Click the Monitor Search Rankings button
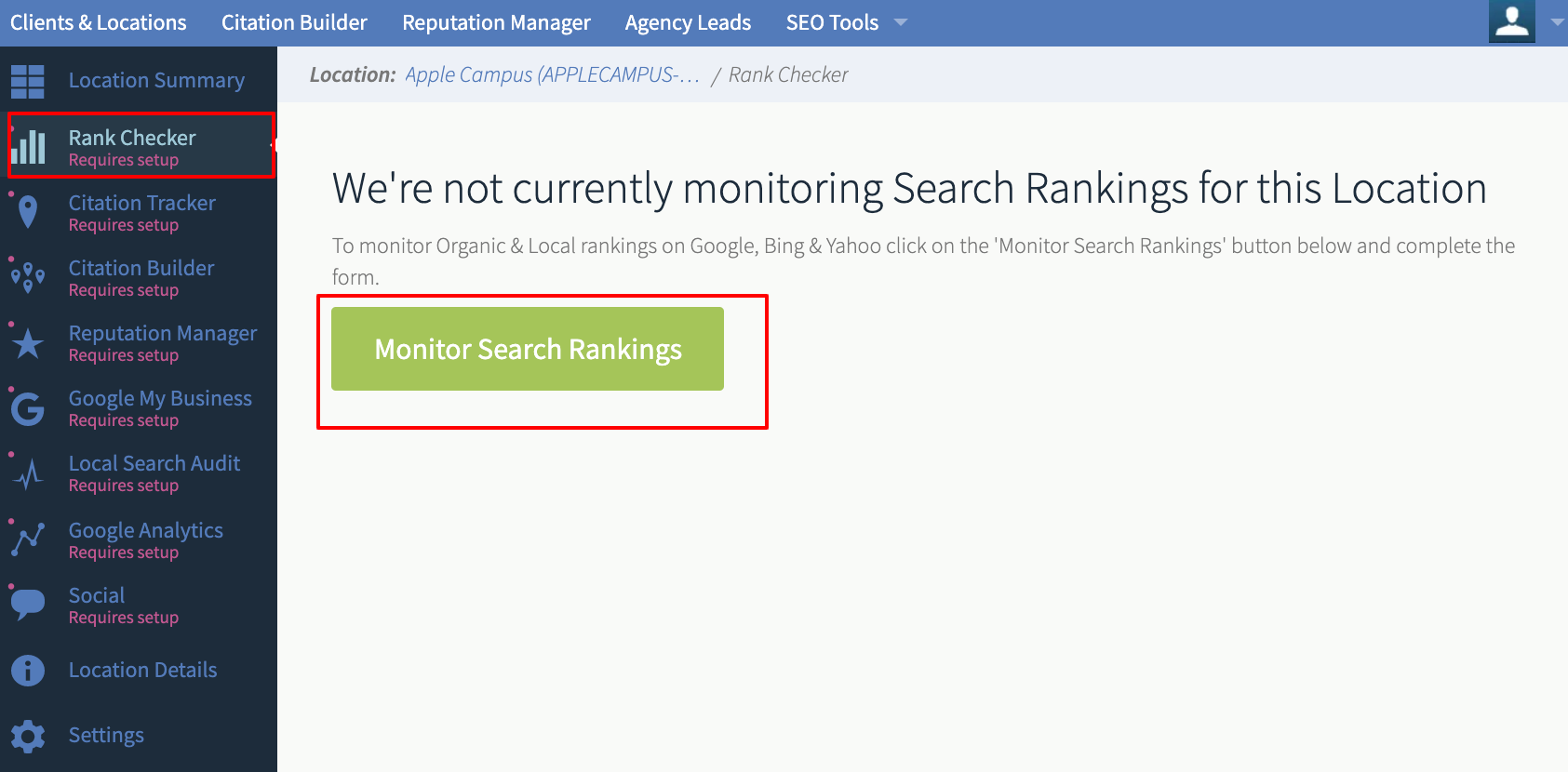Image resolution: width=1568 pixels, height=772 pixels. point(528,349)
